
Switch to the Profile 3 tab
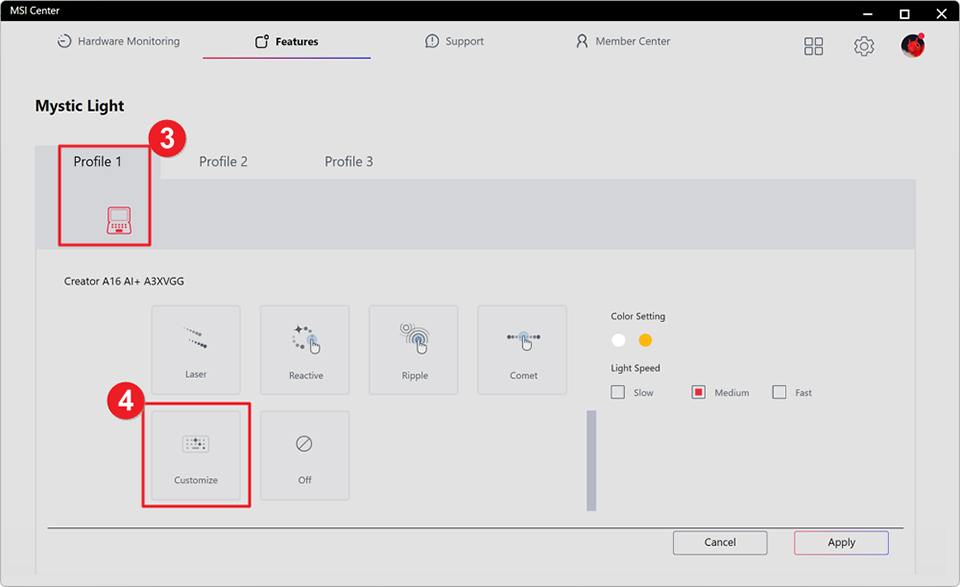(349, 162)
